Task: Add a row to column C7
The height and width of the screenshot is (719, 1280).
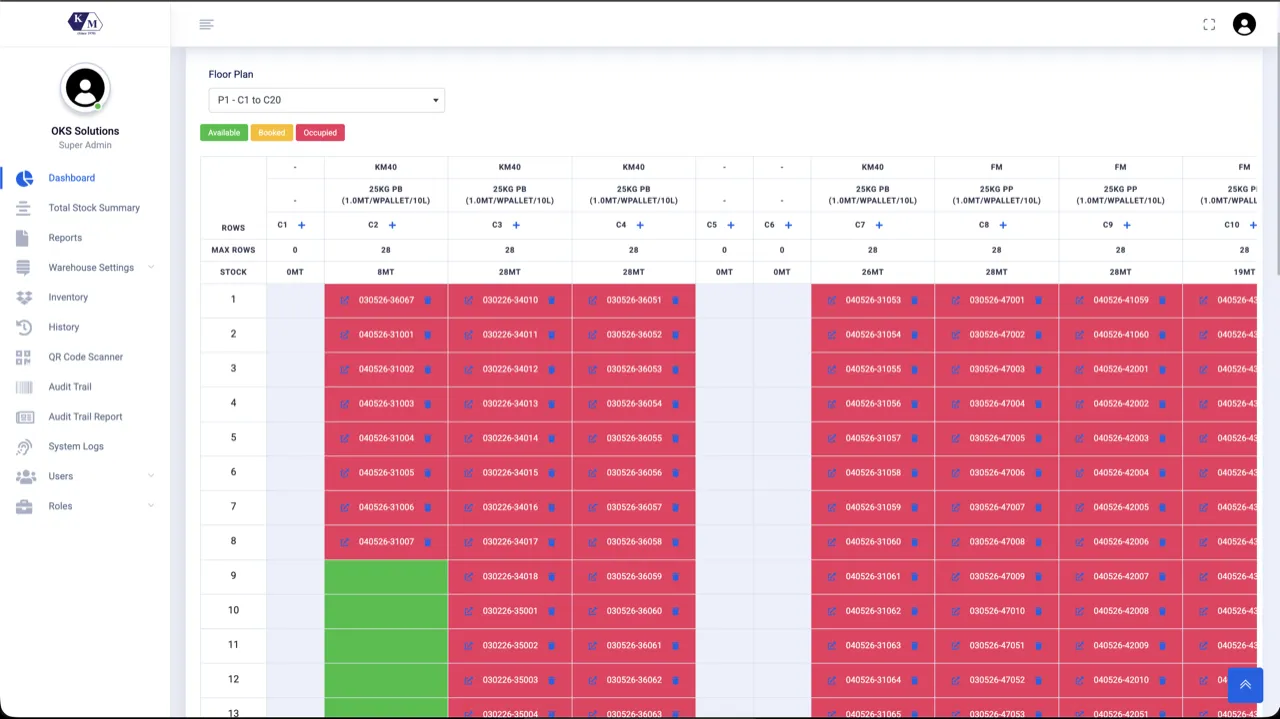Action: (879, 225)
